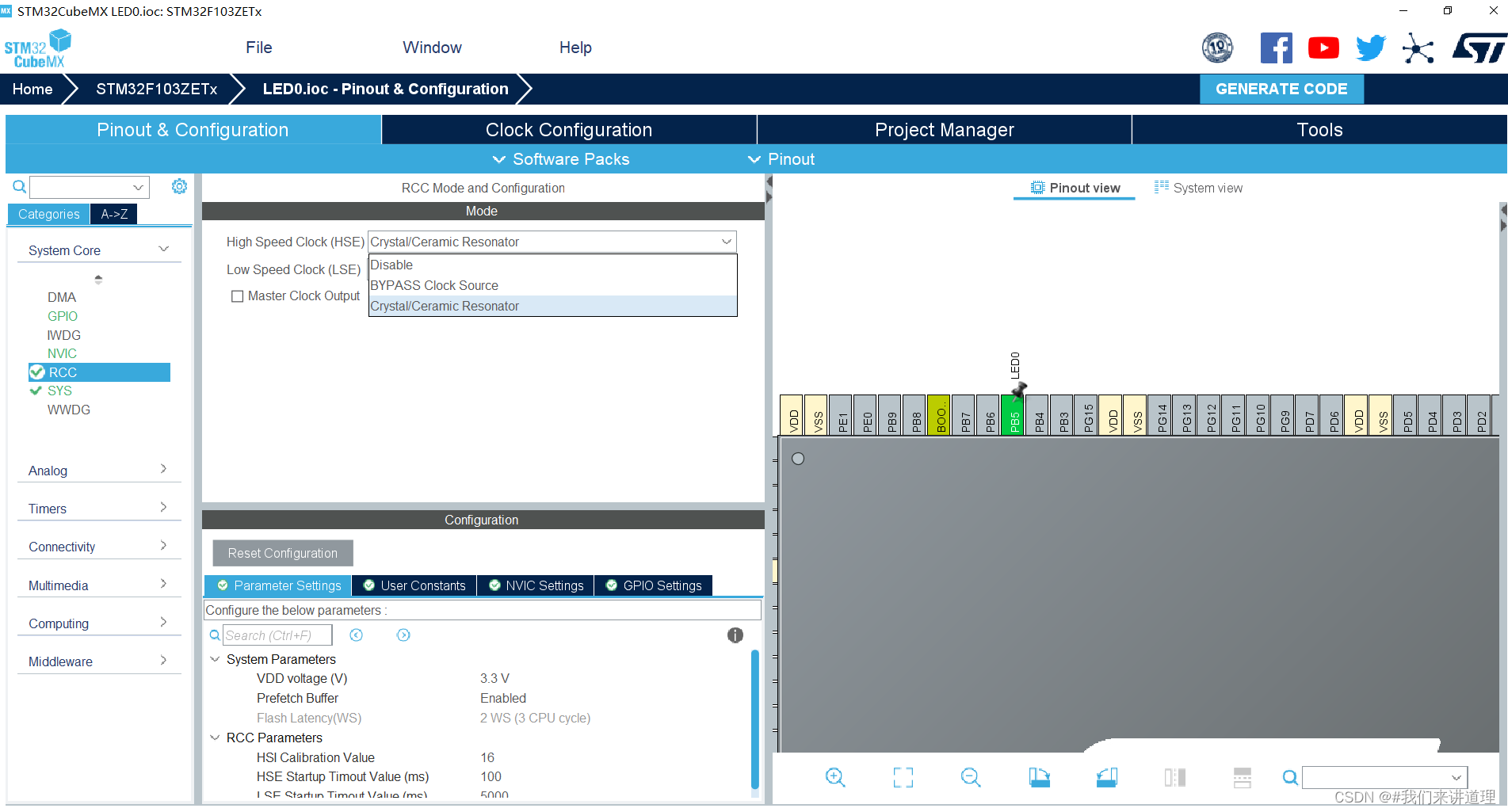Viewport: 1508px width, 812px height.
Task: Click the LED0 pushpin on pin PB5
Action: pos(1019,389)
